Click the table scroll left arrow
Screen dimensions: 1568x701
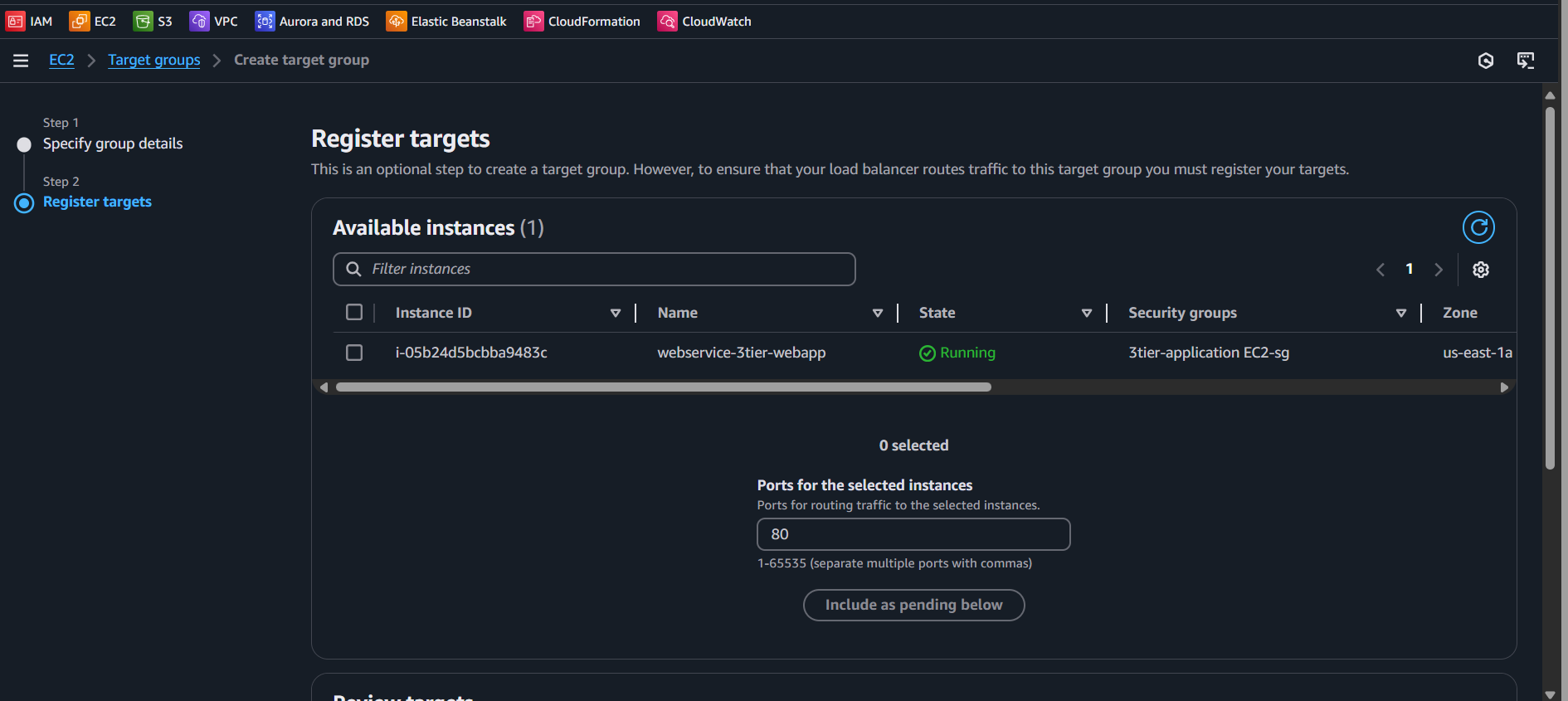(324, 387)
